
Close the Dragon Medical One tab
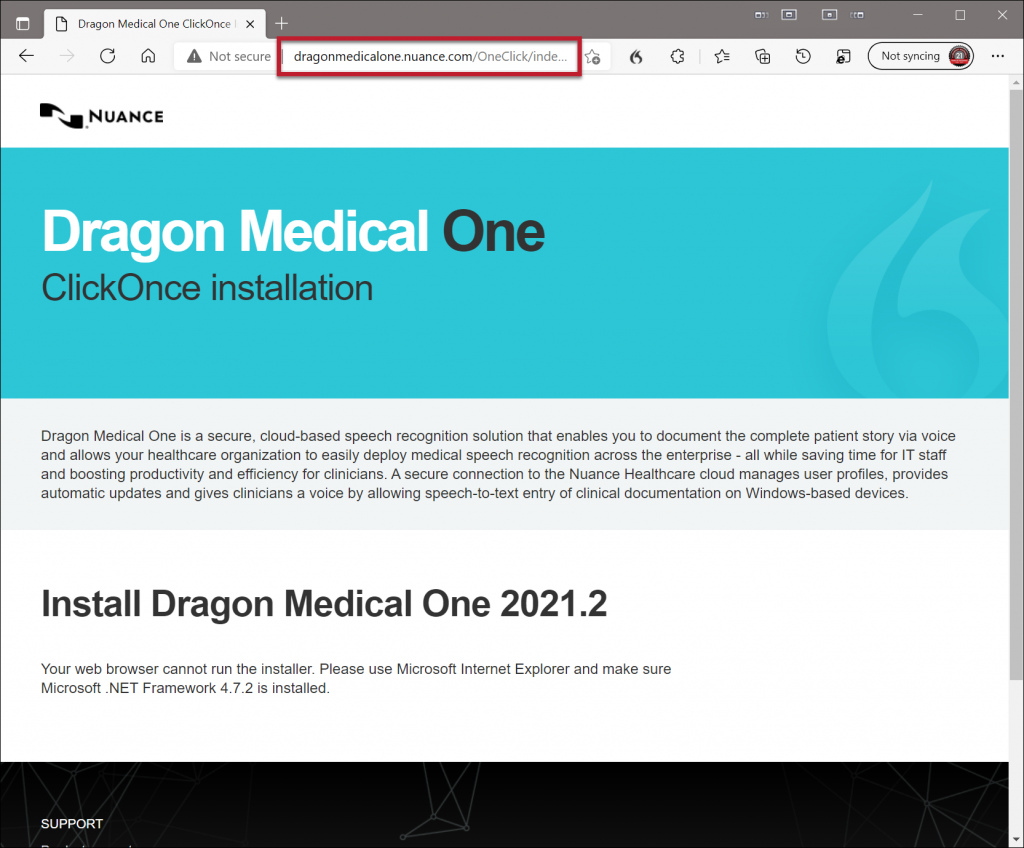[250, 24]
